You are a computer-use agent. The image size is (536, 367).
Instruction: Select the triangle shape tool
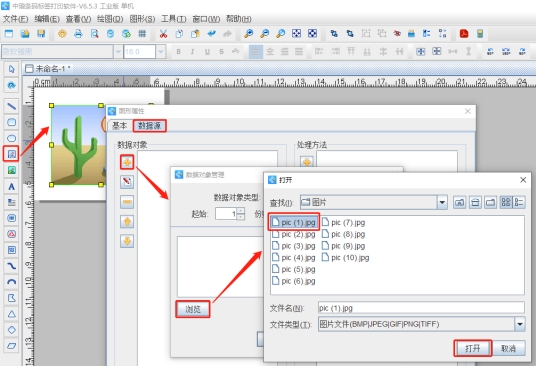point(11,314)
